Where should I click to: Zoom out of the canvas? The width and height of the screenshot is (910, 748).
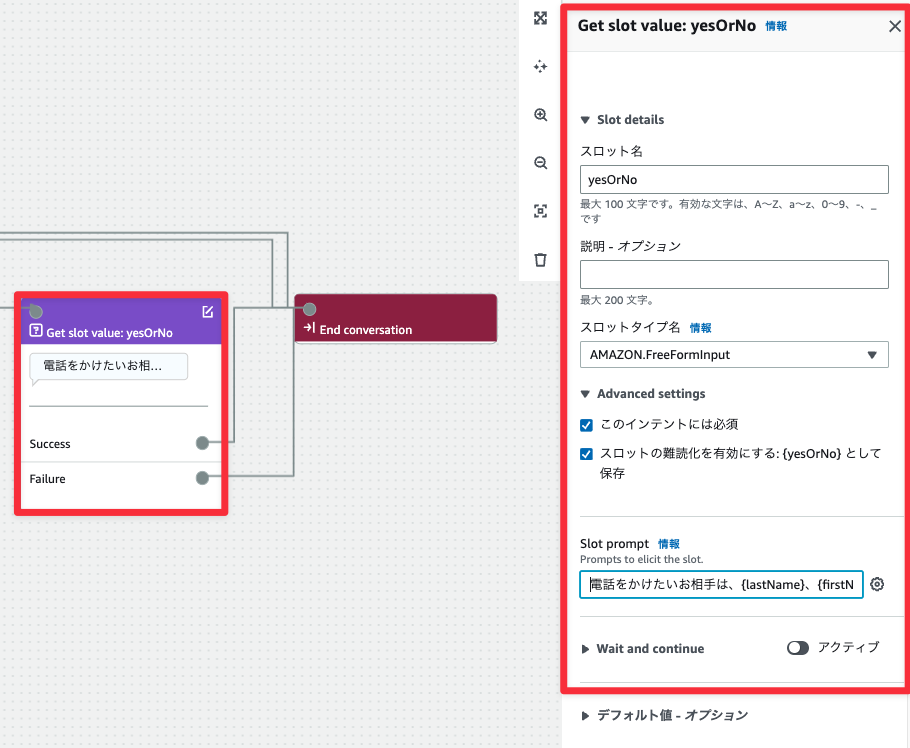540,162
